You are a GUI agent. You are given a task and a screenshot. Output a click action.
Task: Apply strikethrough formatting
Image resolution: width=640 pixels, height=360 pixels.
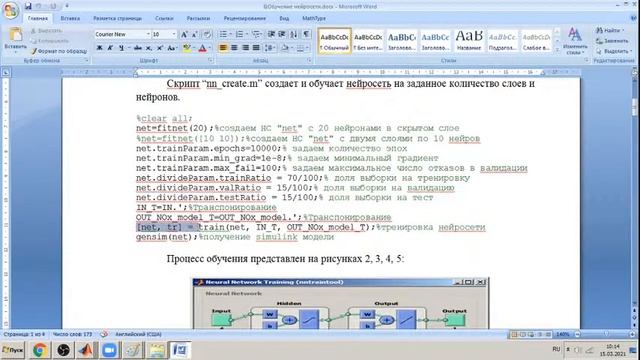tap(138, 48)
